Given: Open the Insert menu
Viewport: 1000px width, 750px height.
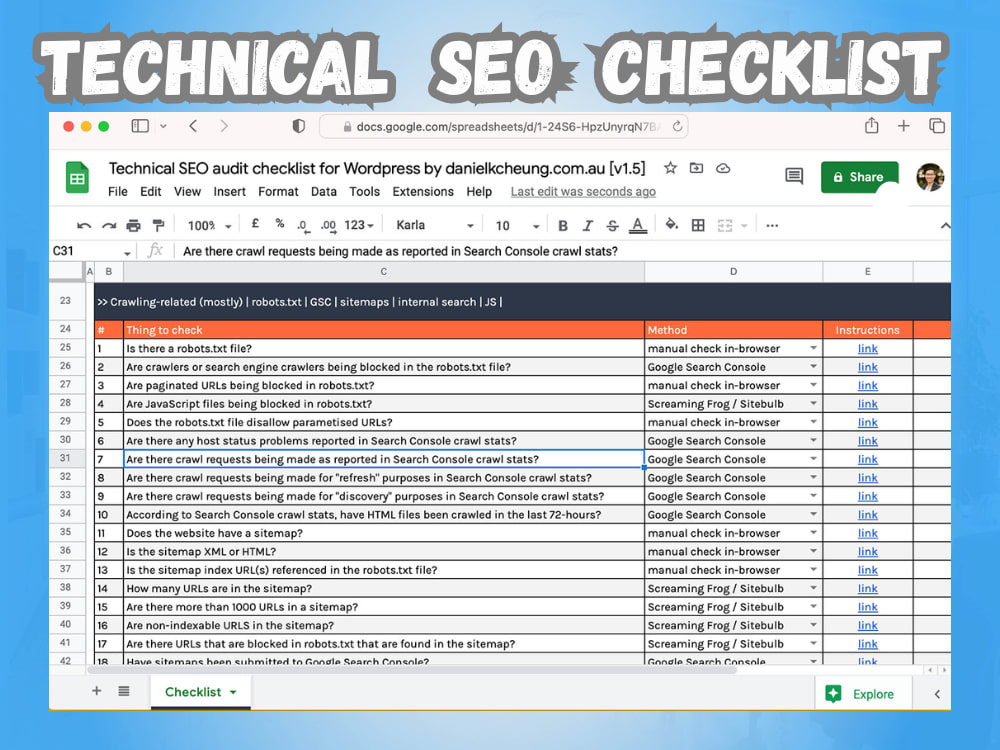Looking at the screenshot, I should 230,192.
